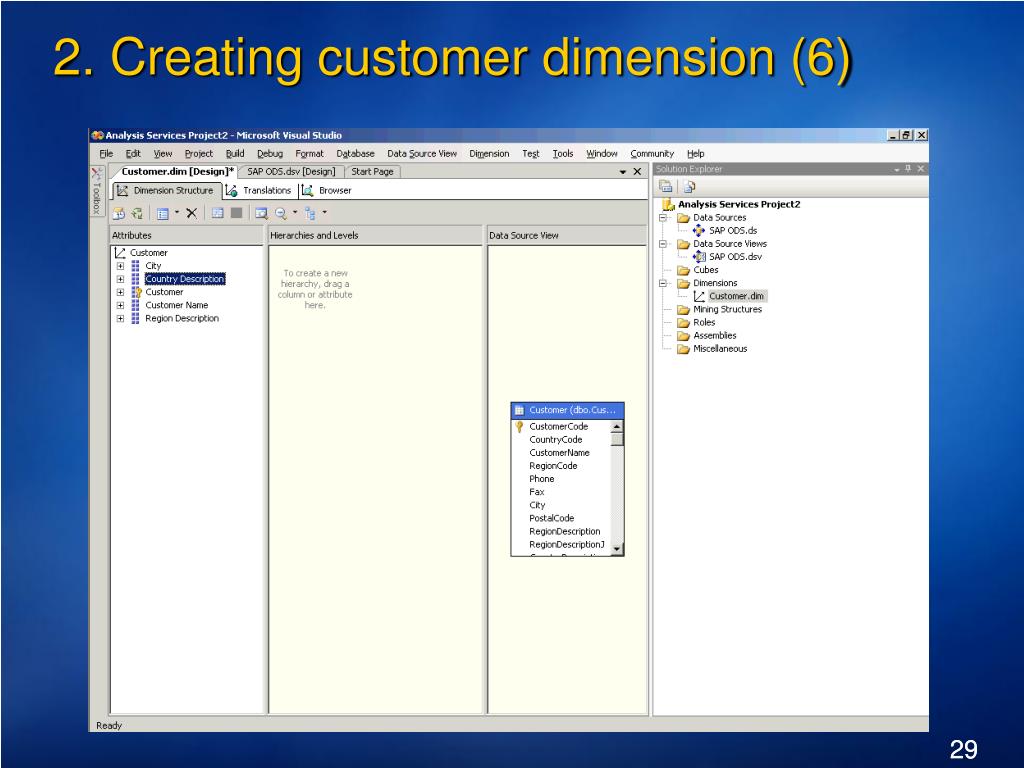Click the Customer key attribute icon
This screenshot has width=1024, height=768.
(x=136, y=292)
